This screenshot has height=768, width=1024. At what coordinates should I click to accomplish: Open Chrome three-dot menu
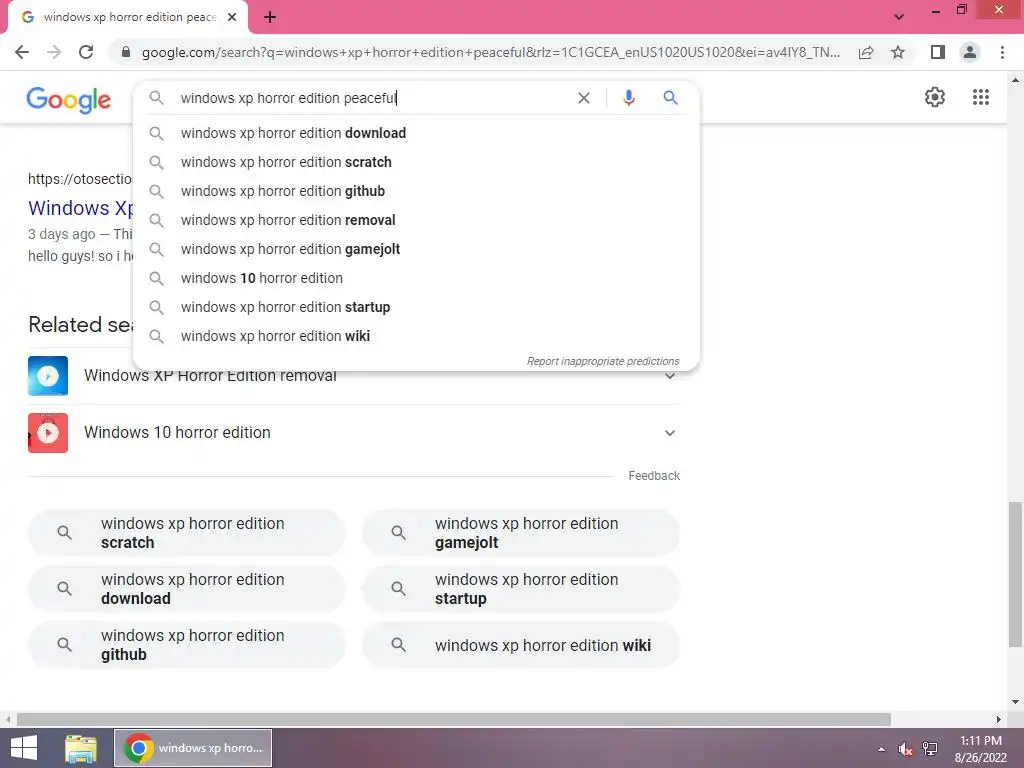tap(1002, 52)
